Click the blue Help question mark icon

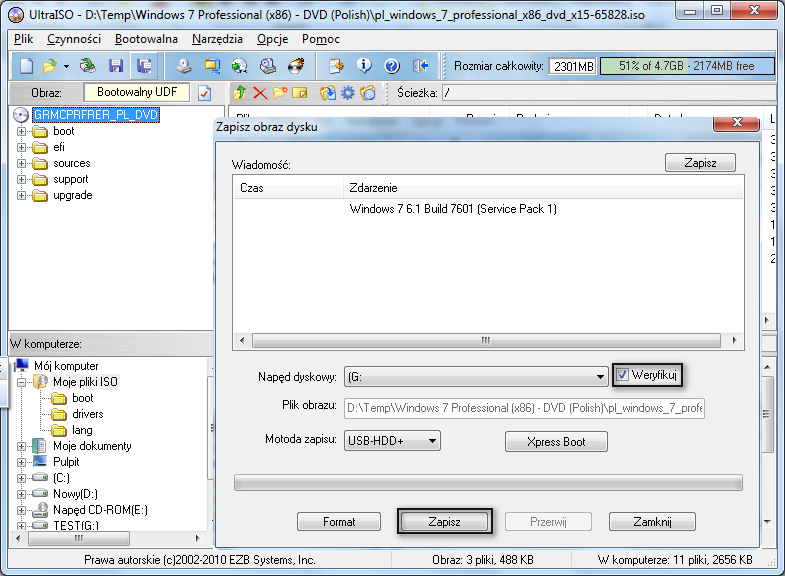392,66
